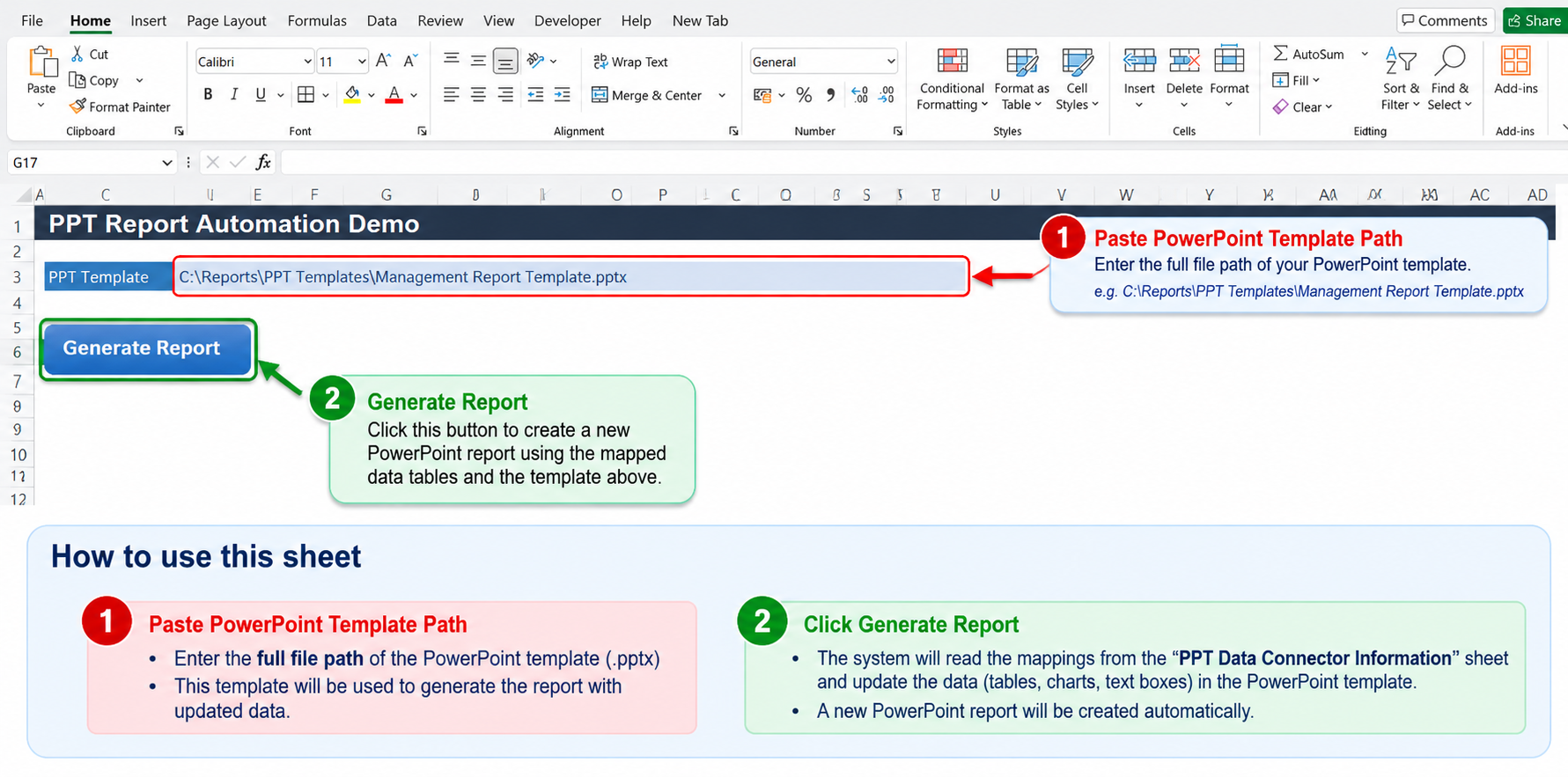
Task: Open the Orientation text rotation tool
Action: pyautogui.click(x=534, y=61)
